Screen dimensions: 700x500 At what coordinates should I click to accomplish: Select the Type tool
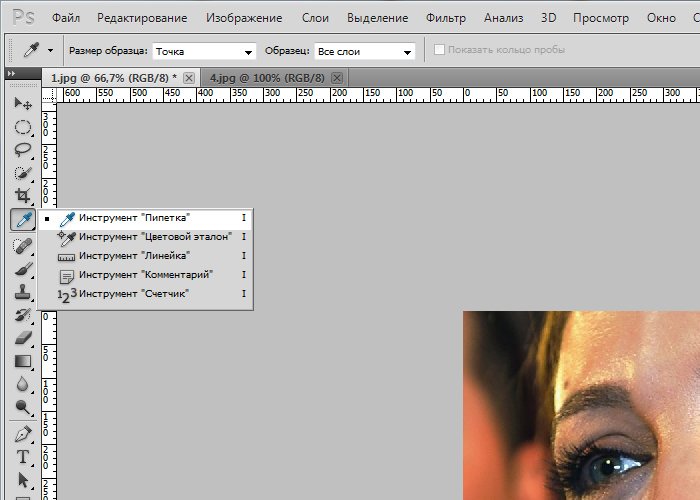pos(22,457)
